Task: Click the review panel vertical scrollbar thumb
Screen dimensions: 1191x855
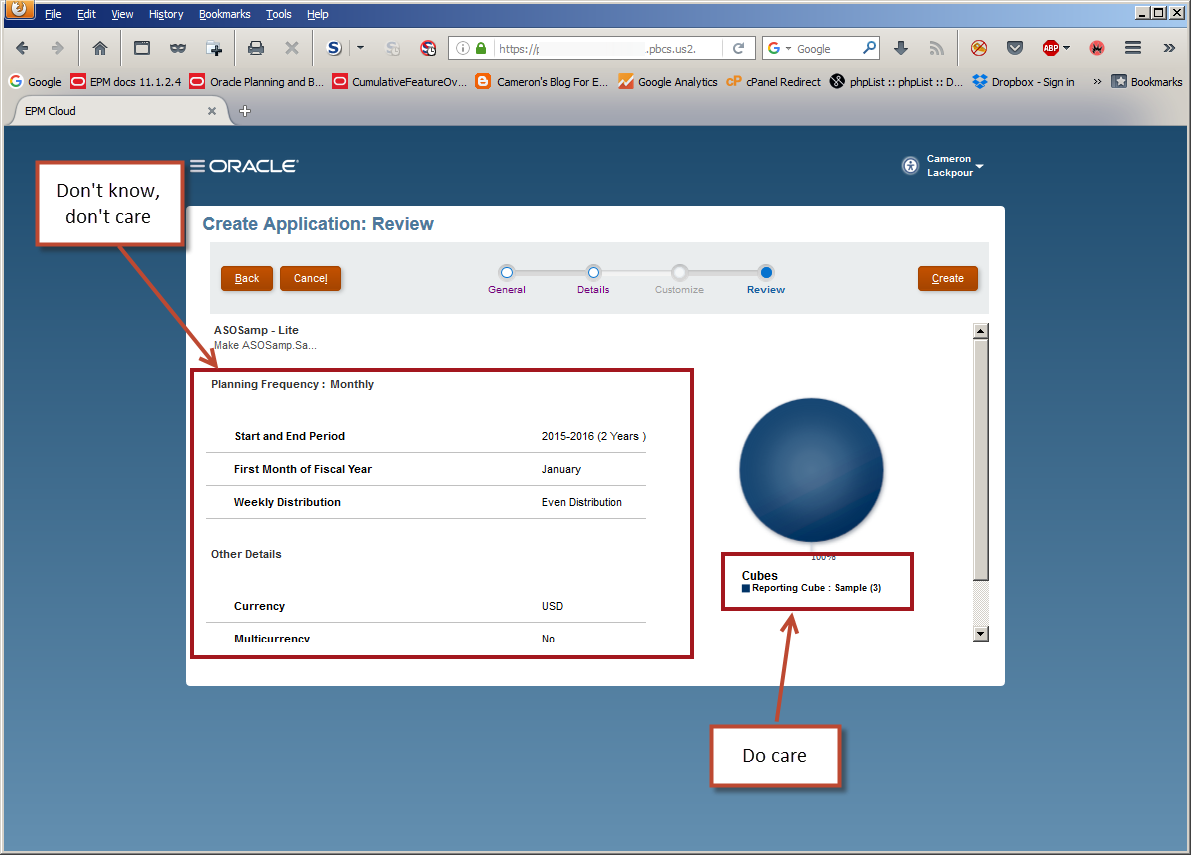Action: click(981, 459)
